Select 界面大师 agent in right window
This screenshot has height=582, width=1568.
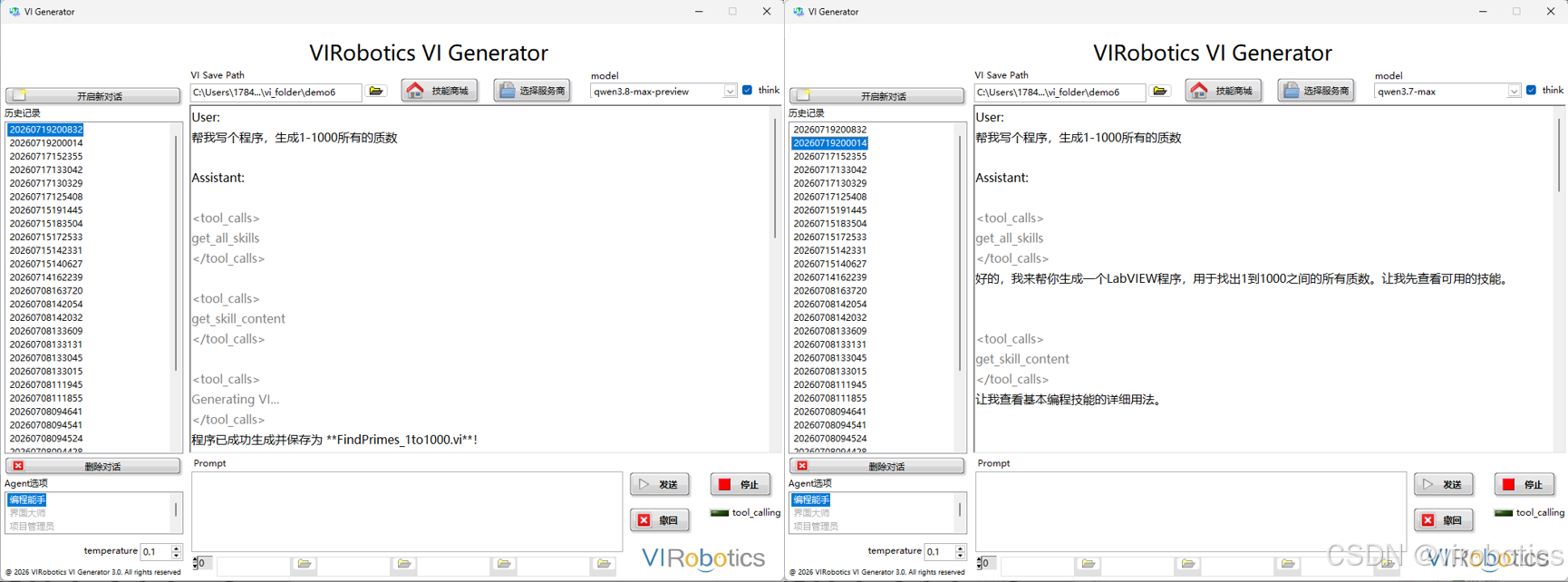tap(811, 513)
